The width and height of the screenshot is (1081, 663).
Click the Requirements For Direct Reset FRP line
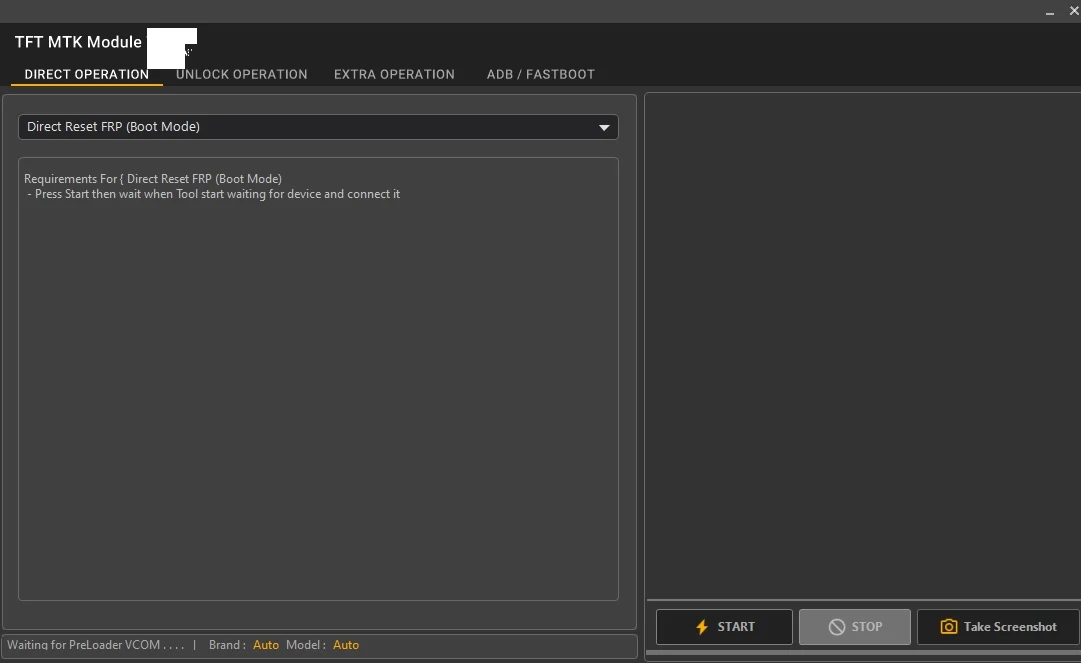click(153, 178)
